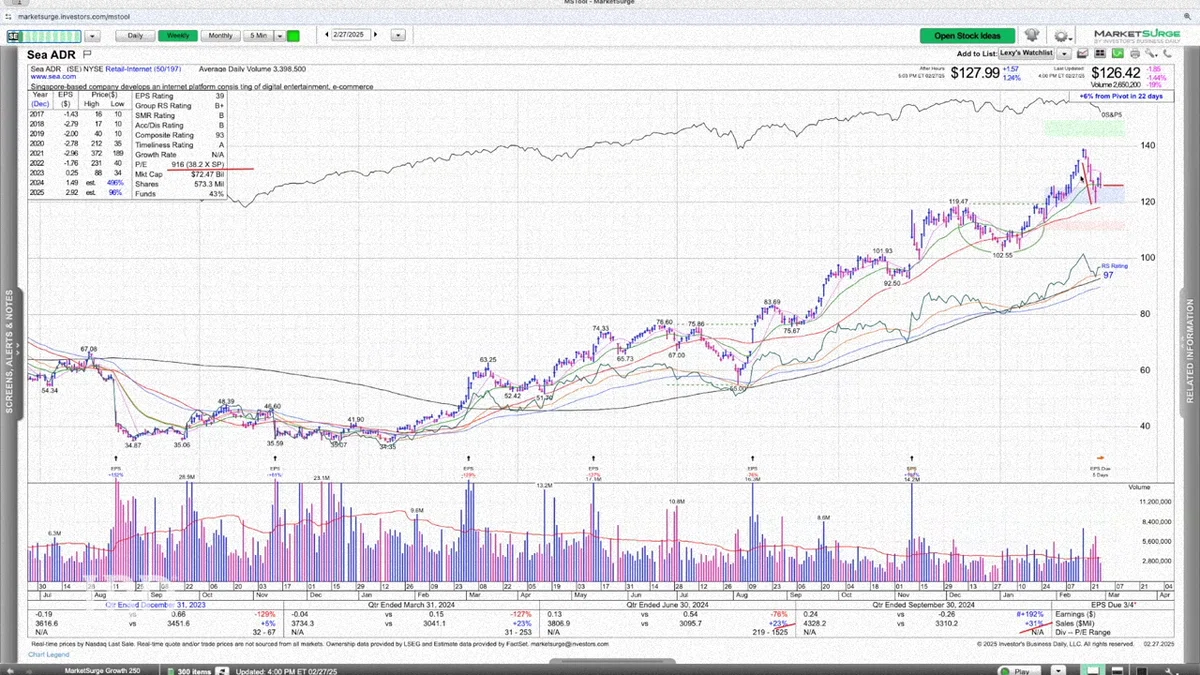Click the Composite Rating 93 row
1200x675 pixels.
pos(181,134)
